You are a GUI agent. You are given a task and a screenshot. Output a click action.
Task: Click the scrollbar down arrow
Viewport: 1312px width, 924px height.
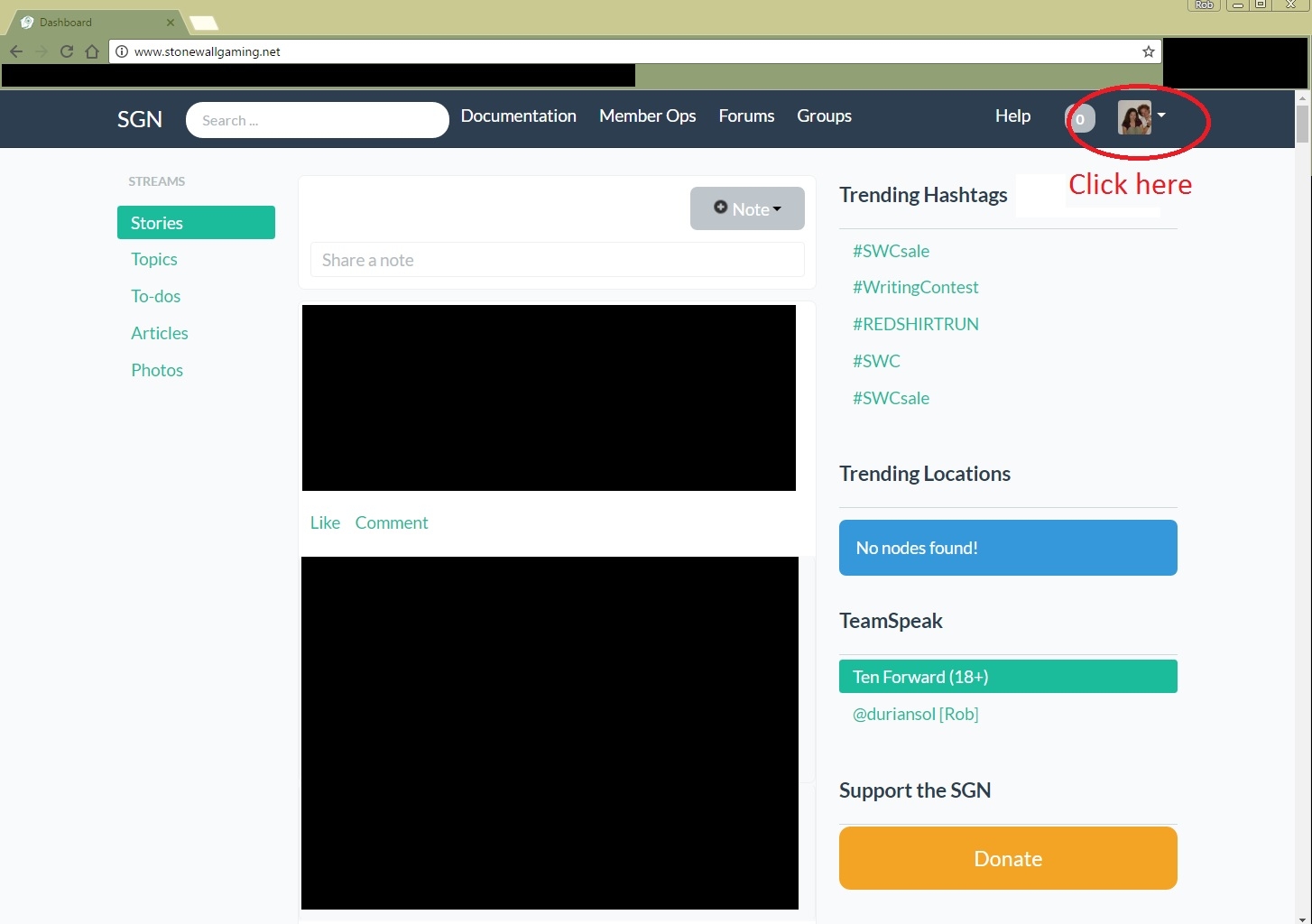point(1303,918)
